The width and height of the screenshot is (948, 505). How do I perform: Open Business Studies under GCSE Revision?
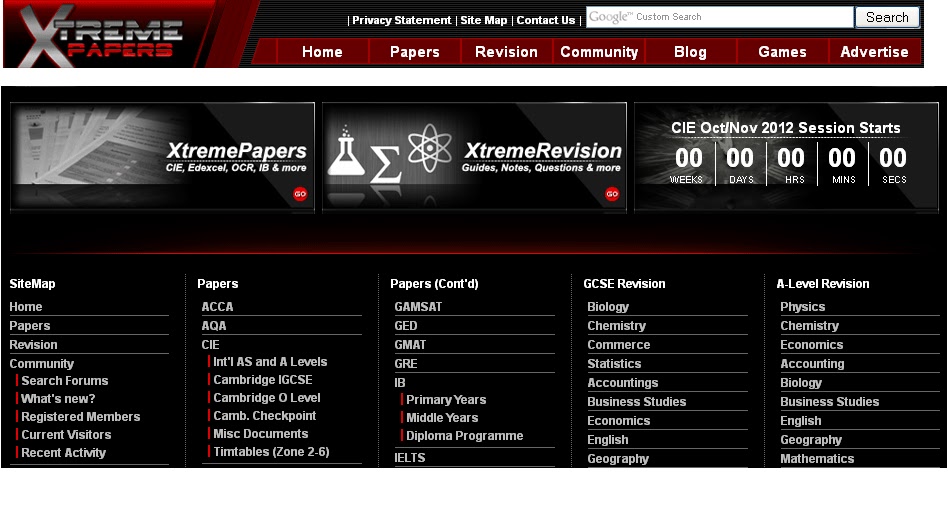pyautogui.click(x=637, y=402)
